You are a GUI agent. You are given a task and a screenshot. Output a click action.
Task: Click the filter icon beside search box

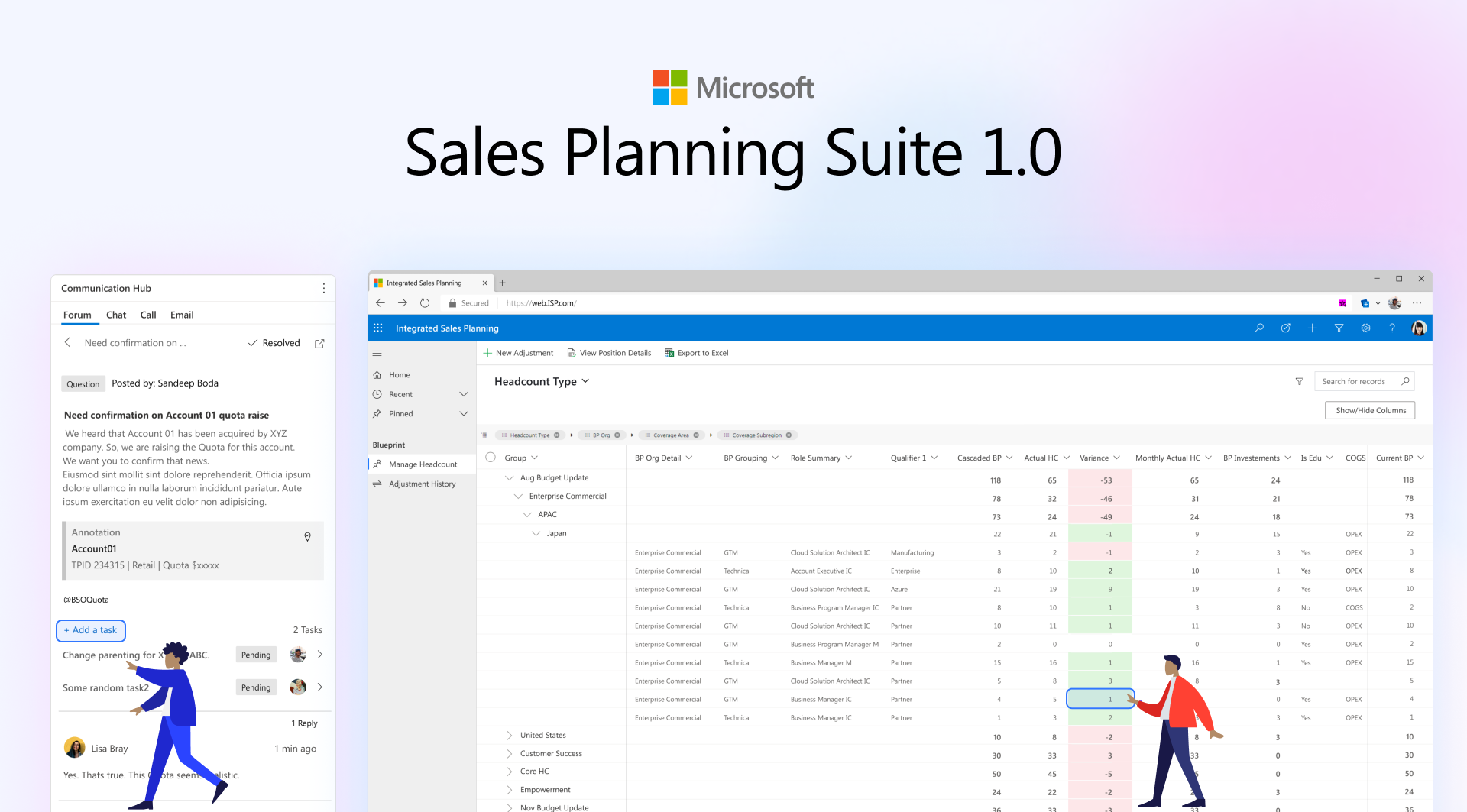pos(1300,381)
